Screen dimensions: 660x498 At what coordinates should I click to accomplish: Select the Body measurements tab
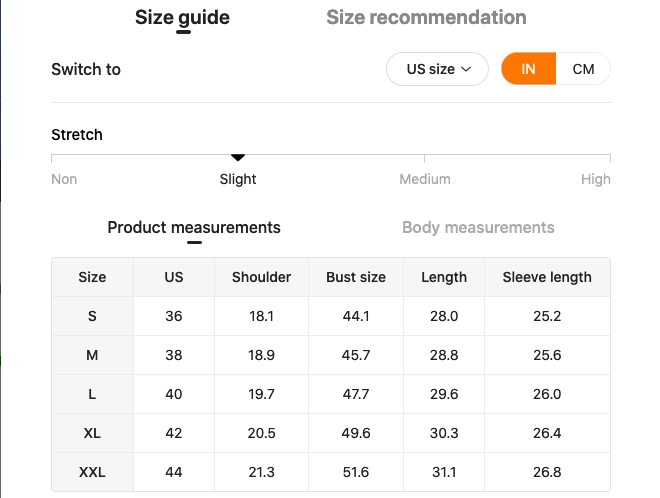(478, 227)
